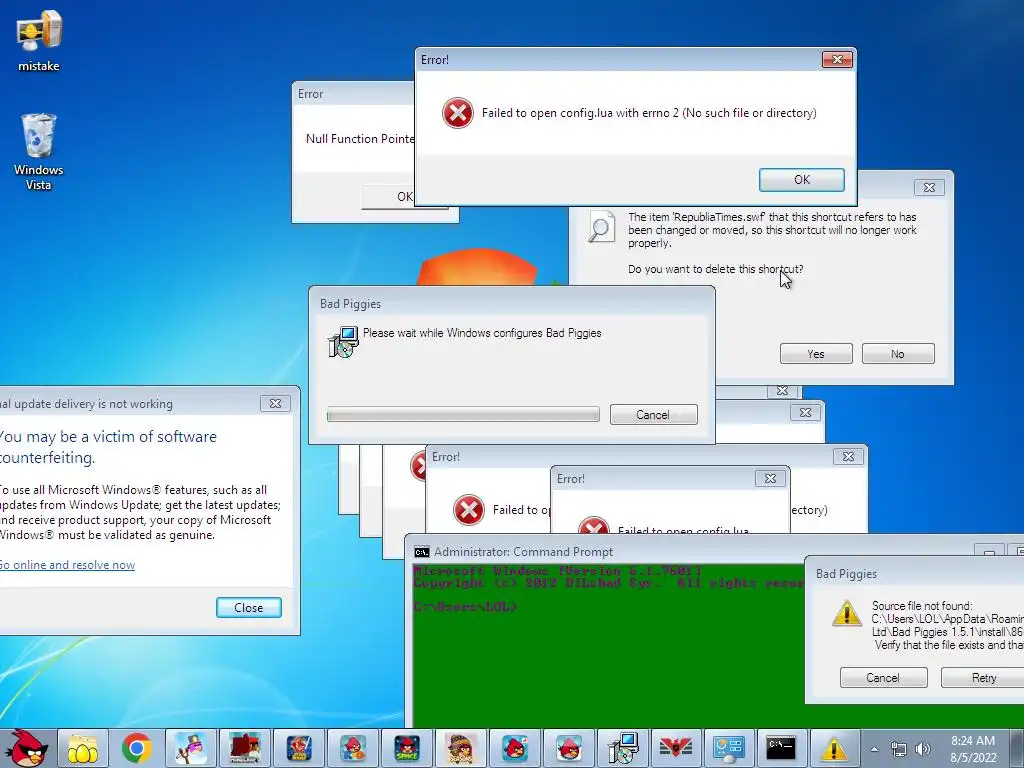Click the Command Prompt title bar icon

(421, 552)
